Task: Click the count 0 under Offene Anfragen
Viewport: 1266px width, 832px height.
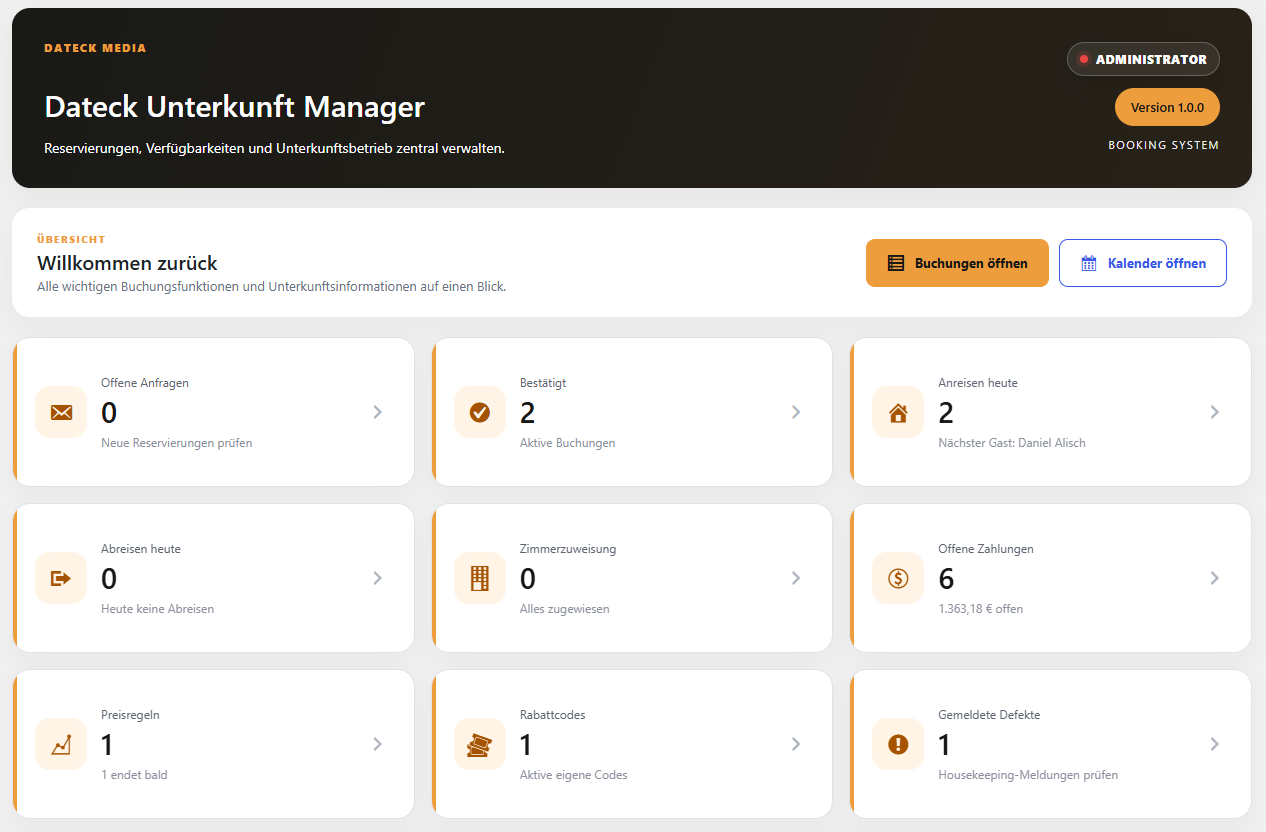Action: (109, 413)
